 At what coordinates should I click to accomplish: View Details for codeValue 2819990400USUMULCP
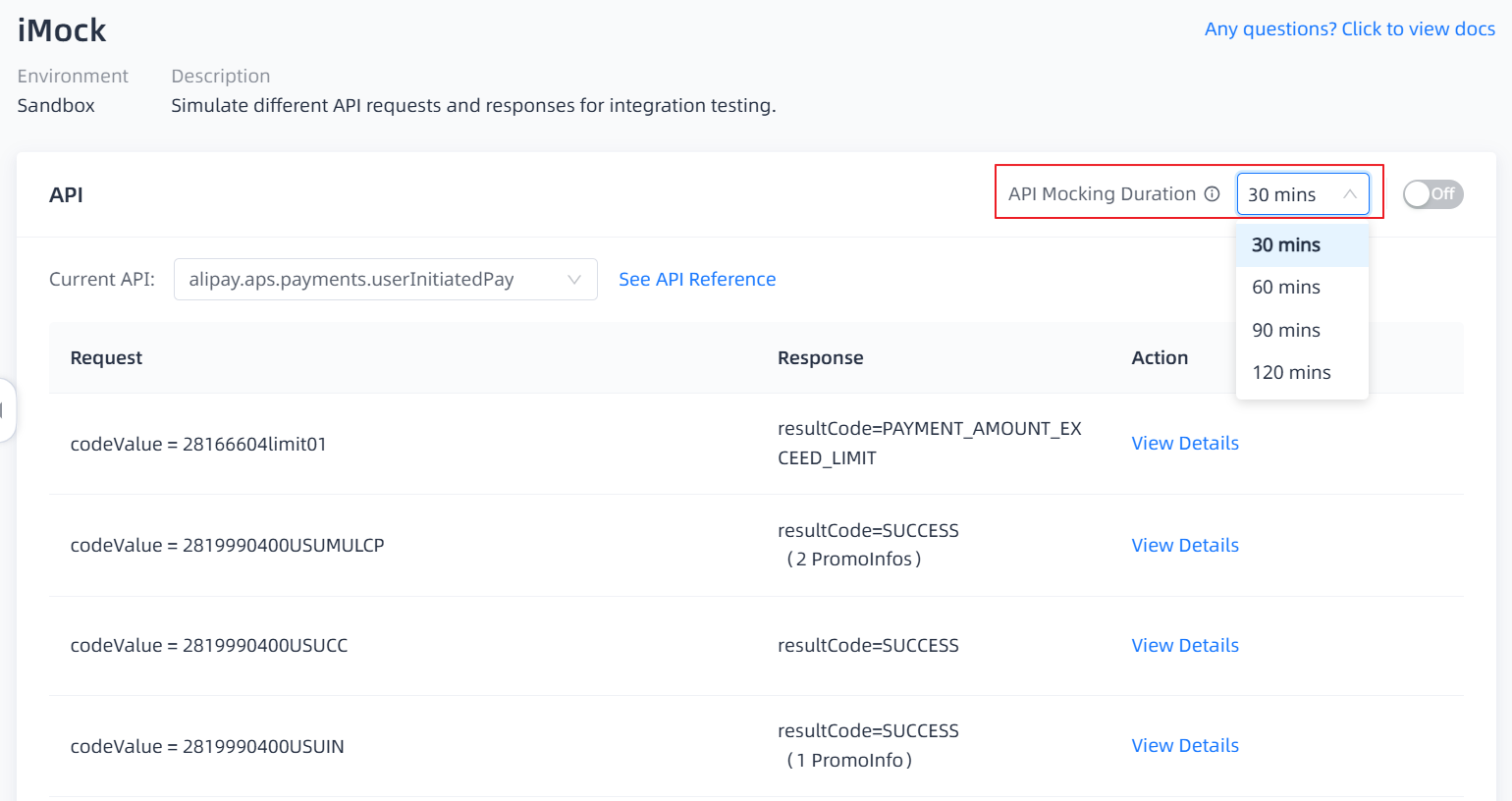(1185, 546)
